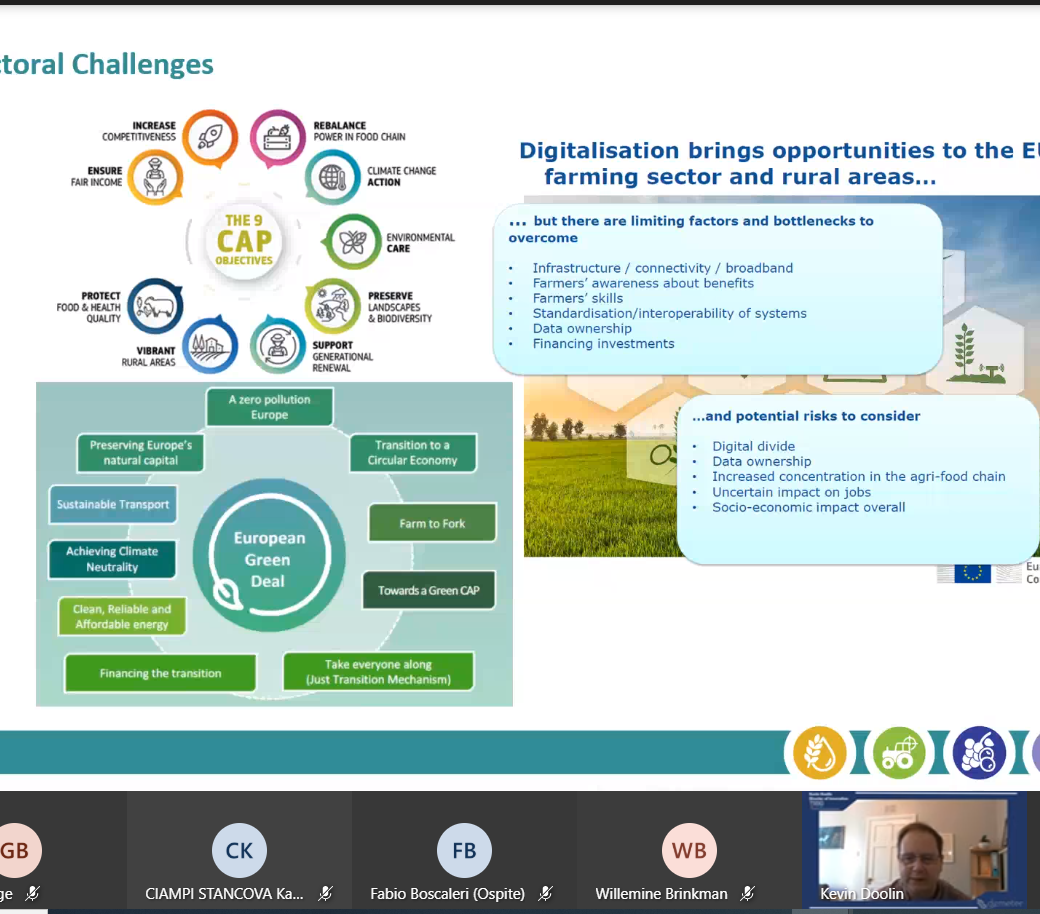This screenshot has height=914, width=1040.
Task: Click Willemine Brinkman's muted mic icon
Action: [x=748, y=893]
